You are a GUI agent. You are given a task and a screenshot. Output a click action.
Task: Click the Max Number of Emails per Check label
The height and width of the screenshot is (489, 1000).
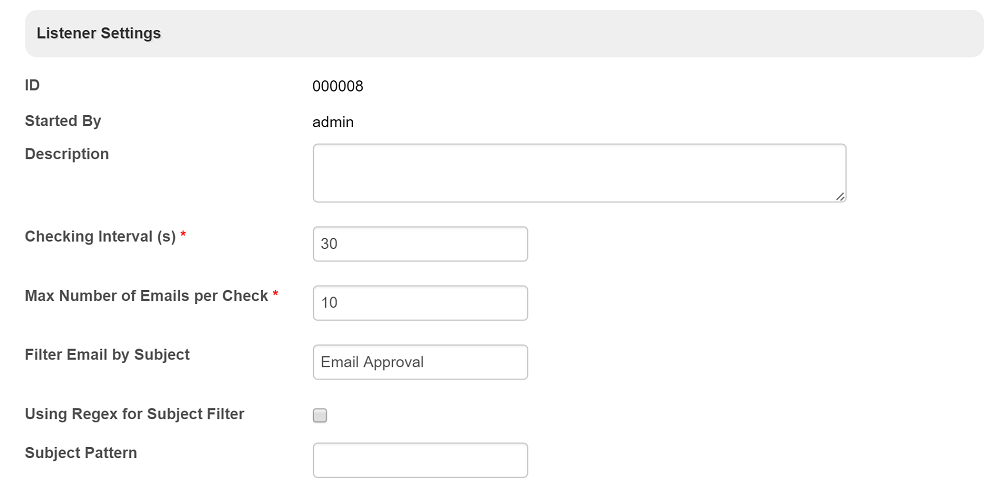point(146,296)
